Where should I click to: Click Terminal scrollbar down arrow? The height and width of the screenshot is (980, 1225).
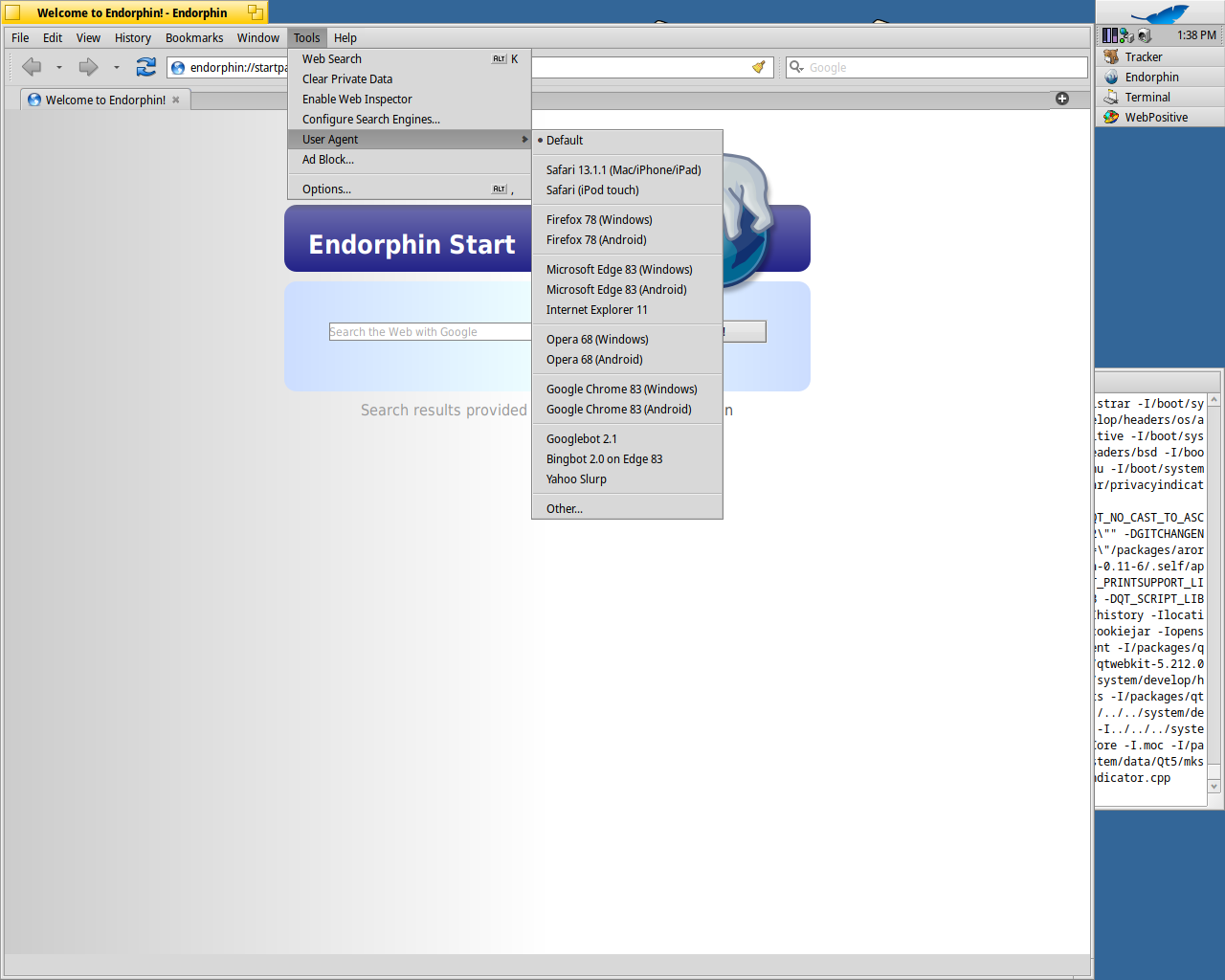point(1214,787)
